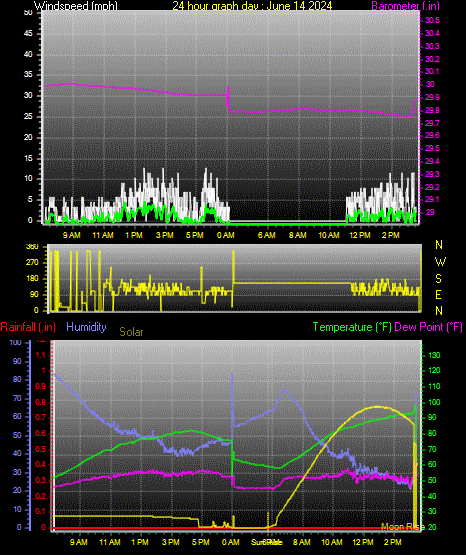Click the 100 value on temperature scale
This screenshot has width=466, height=555.
(x=434, y=402)
